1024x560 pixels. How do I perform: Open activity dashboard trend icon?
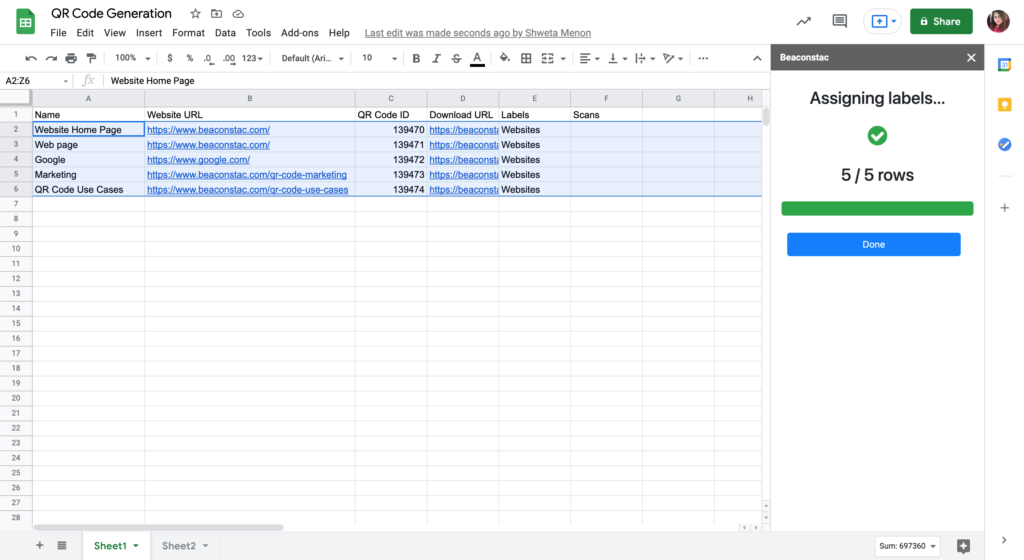tap(803, 22)
